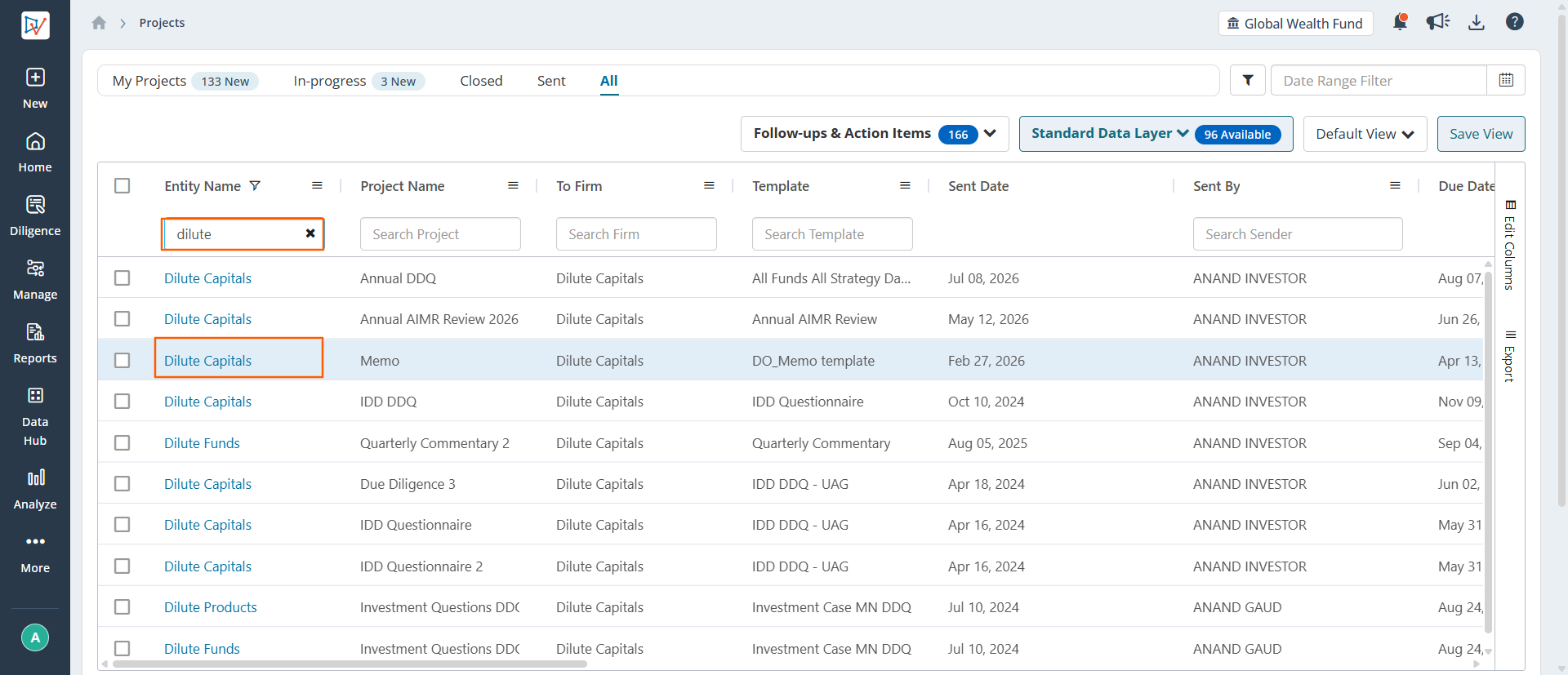Switch to My Projects tab
This screenshot has height=675, width=1568.
click(x=185, y=81)
